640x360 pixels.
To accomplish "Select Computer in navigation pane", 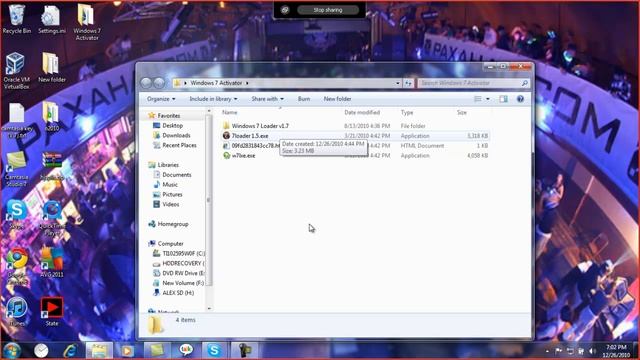I will pyautogui.click(x=170, y=244).
